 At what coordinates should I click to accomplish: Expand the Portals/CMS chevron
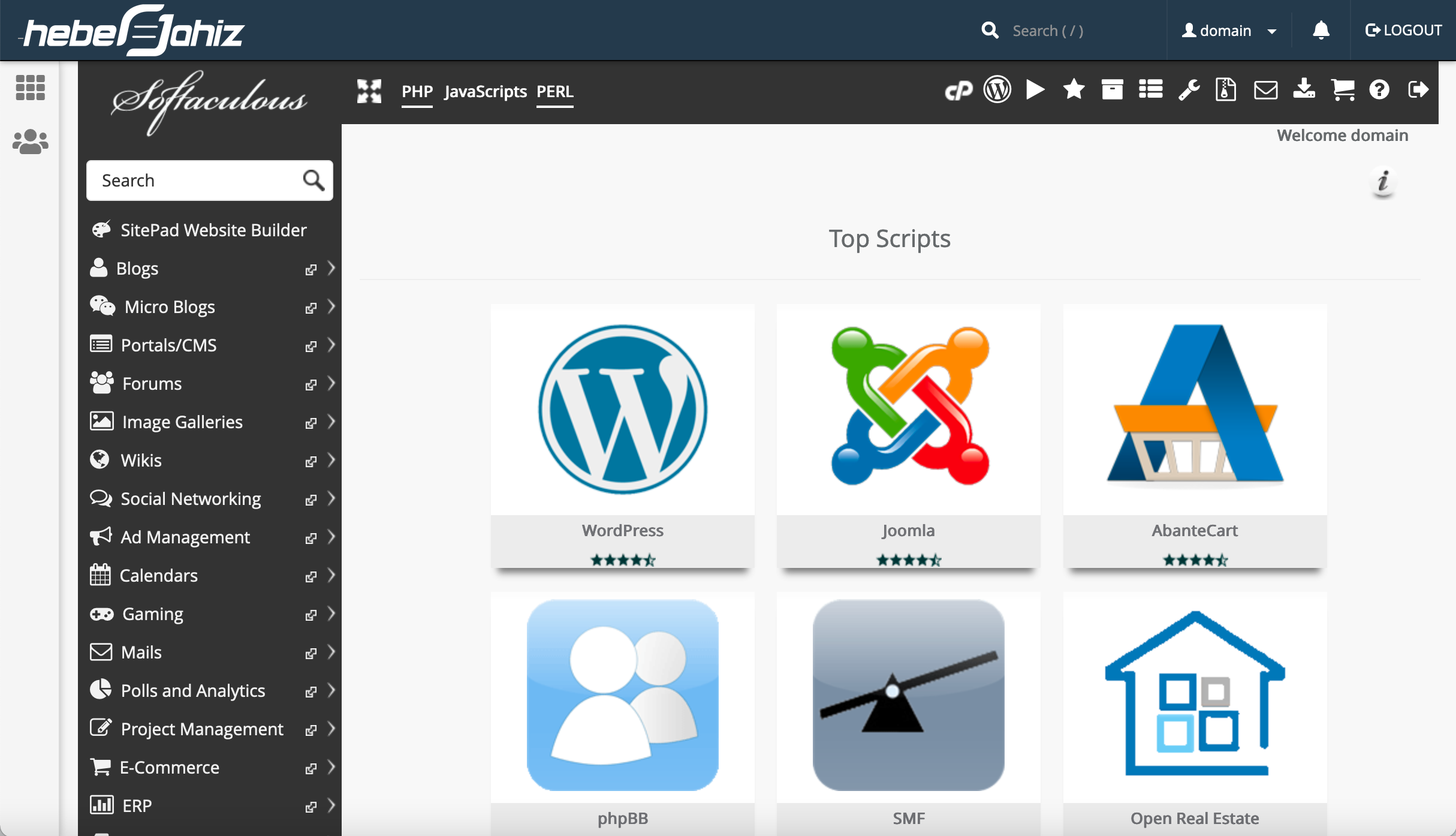click(331, 345)
